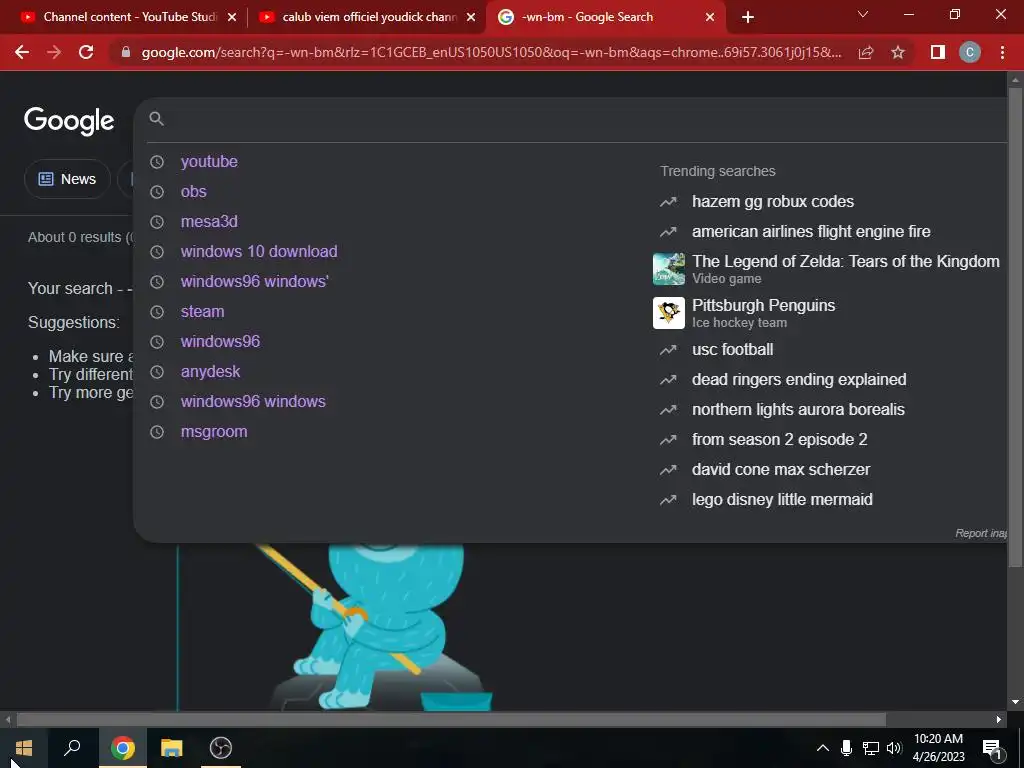Choose the steam suggestion
This screenshot has height=768, width=1024.
tap(202, 312)
